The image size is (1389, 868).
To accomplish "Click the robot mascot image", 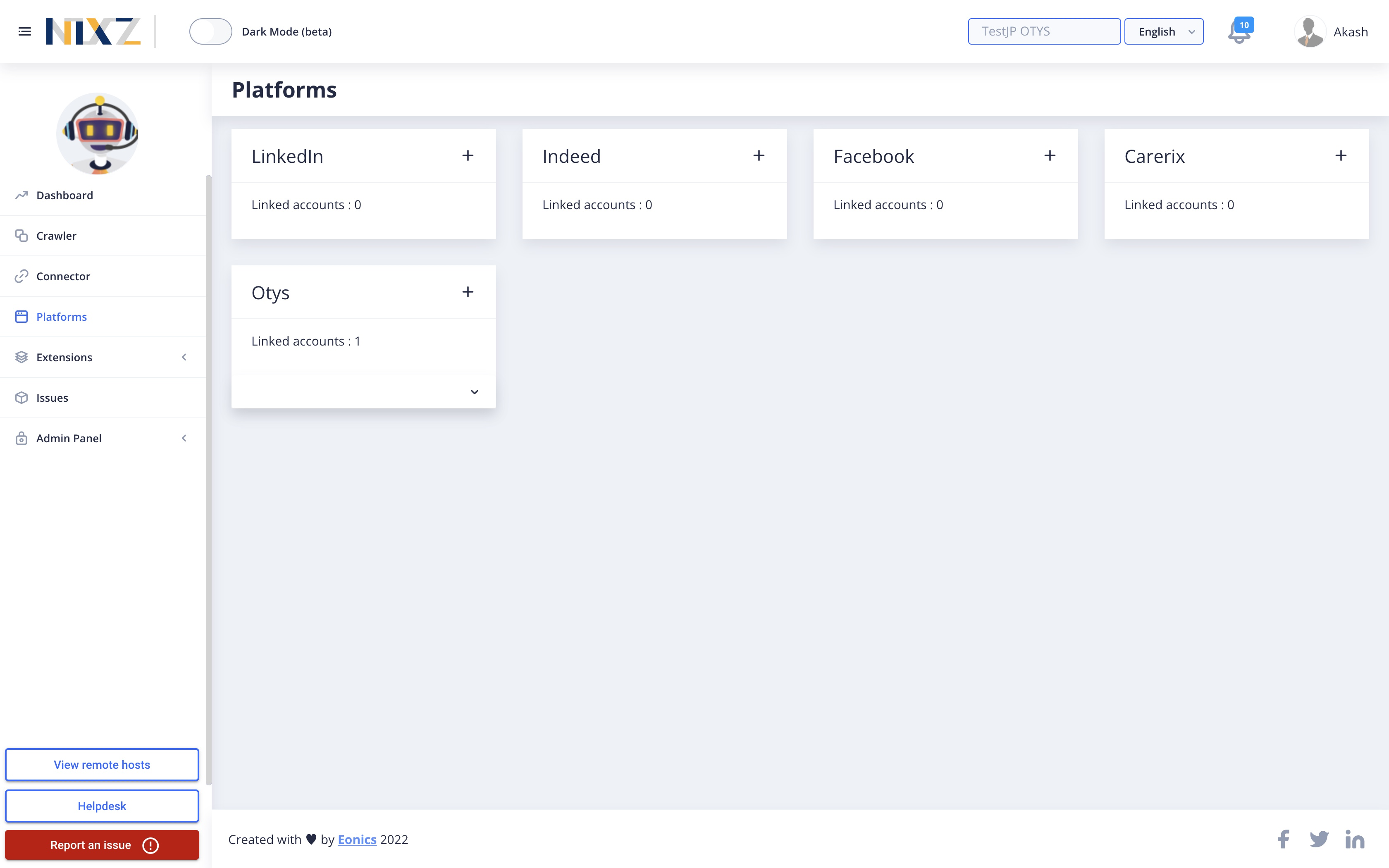I will (98, 133).
